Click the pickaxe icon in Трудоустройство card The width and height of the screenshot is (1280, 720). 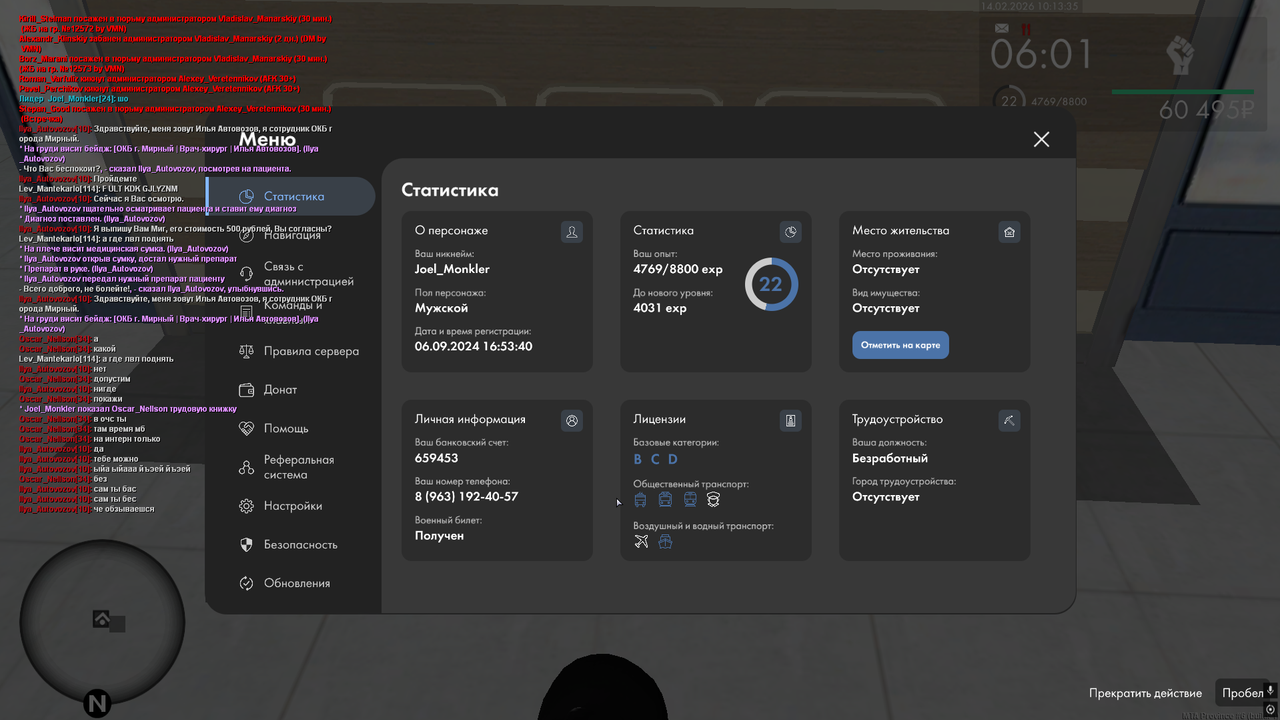[x=1009, y=421]
